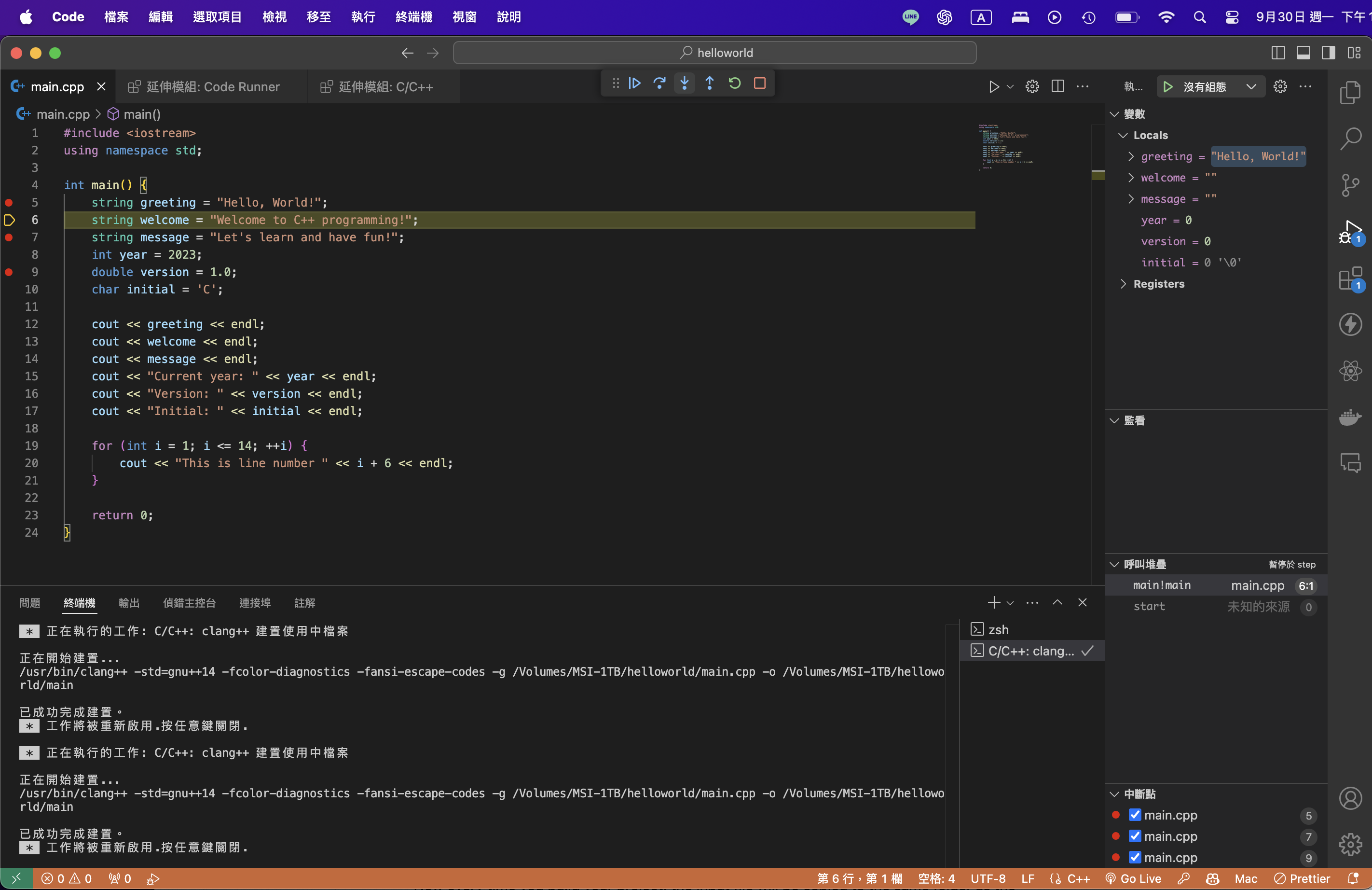Collapse the 呼叫堆疊 call stack section

(1114, 564)
